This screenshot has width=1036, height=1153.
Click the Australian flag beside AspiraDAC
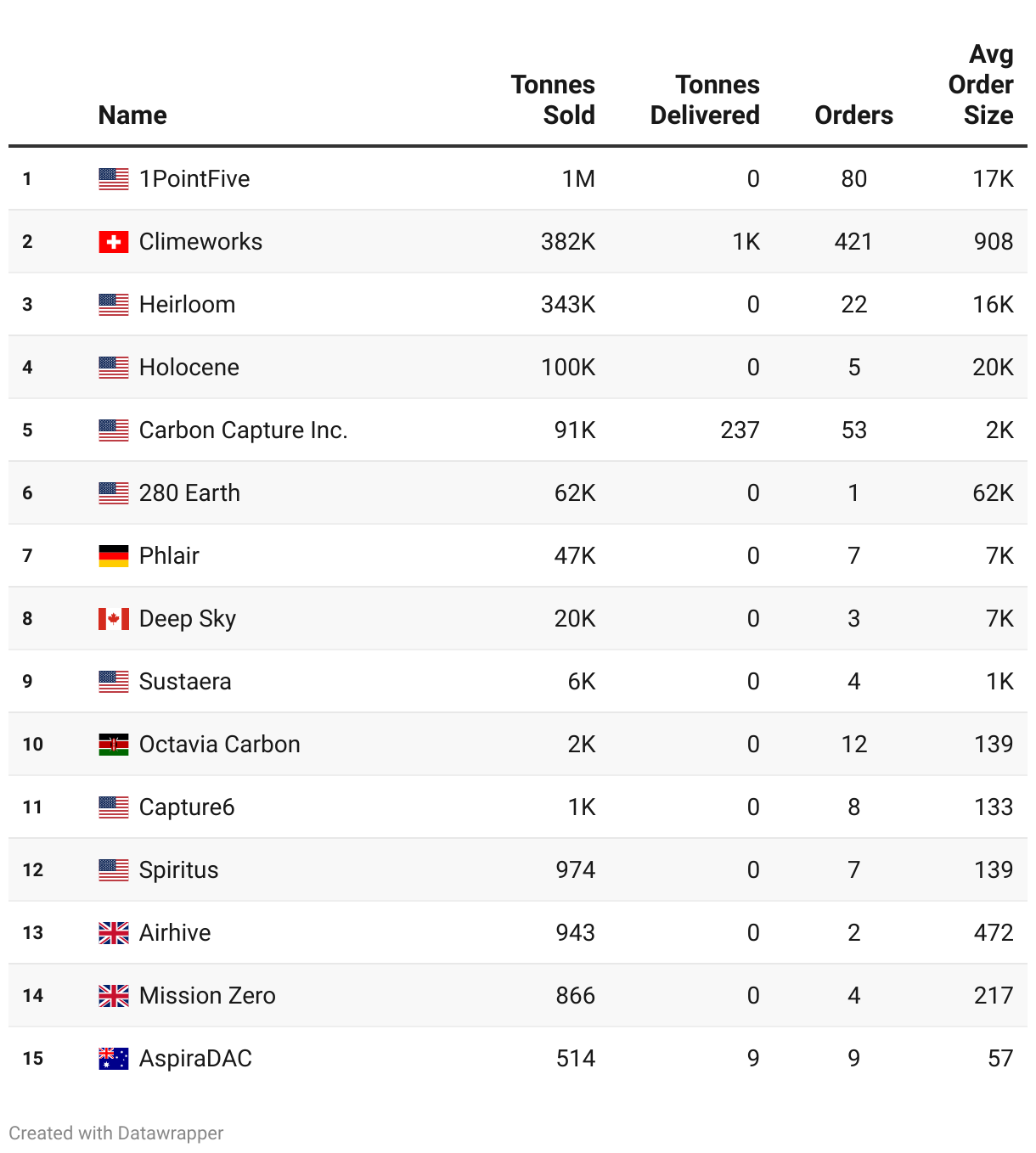pos(114,1059)
